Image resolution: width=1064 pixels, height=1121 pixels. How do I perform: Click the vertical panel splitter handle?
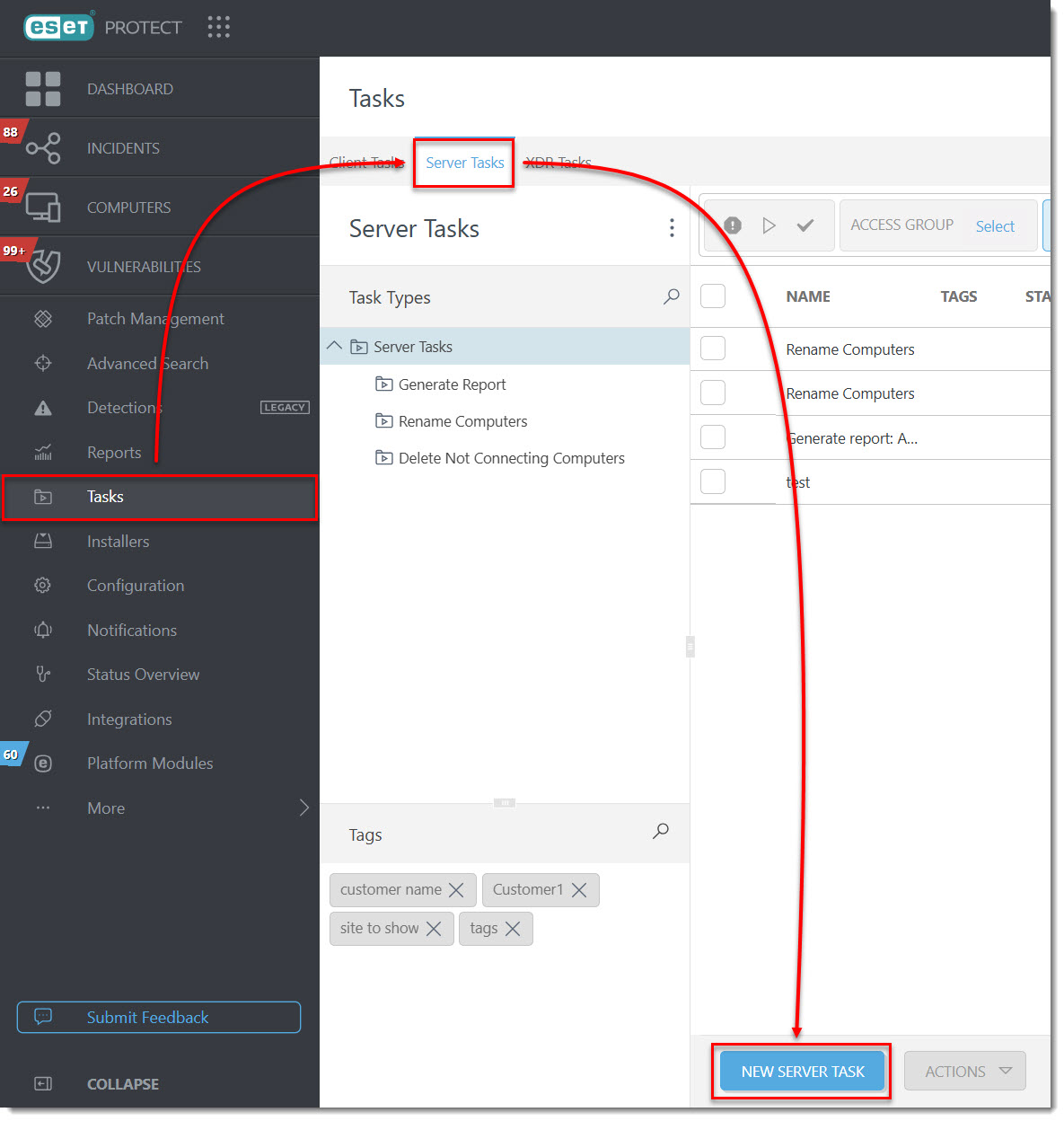pos(690,647)
